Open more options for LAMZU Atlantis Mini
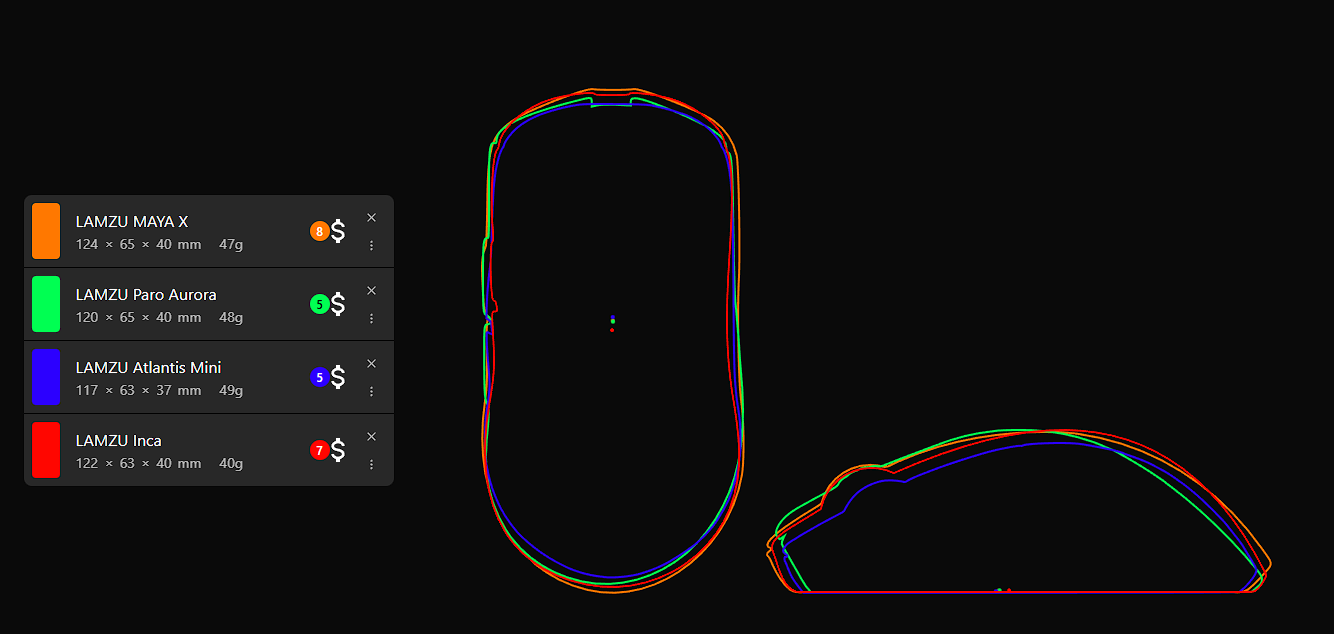1334x634 pixels. click(371, 391)
